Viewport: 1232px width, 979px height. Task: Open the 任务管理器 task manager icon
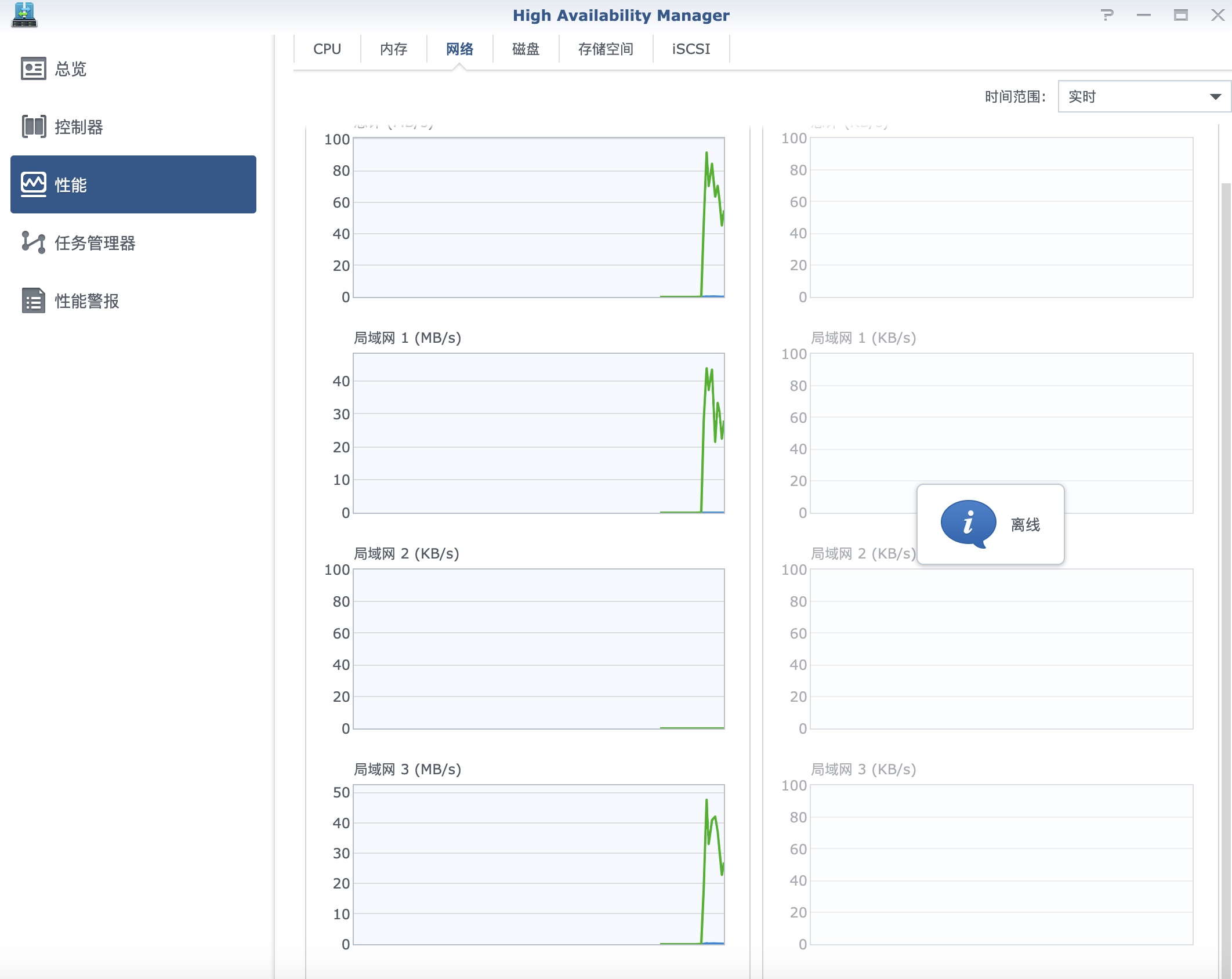pyautogui.click(x=34, y=242)
